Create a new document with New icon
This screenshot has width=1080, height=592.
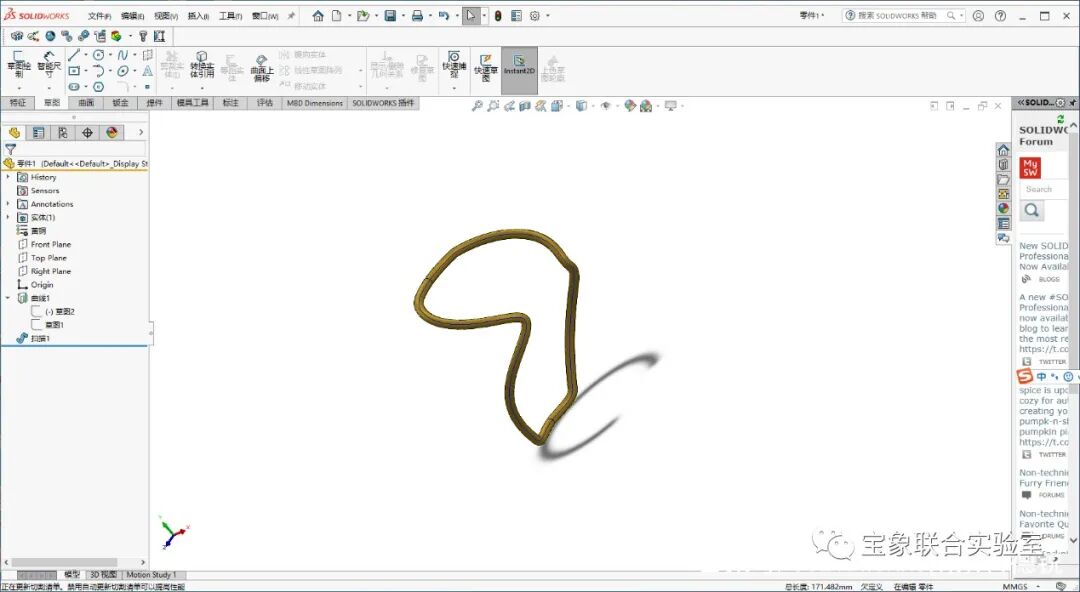(x=337, y=16)
